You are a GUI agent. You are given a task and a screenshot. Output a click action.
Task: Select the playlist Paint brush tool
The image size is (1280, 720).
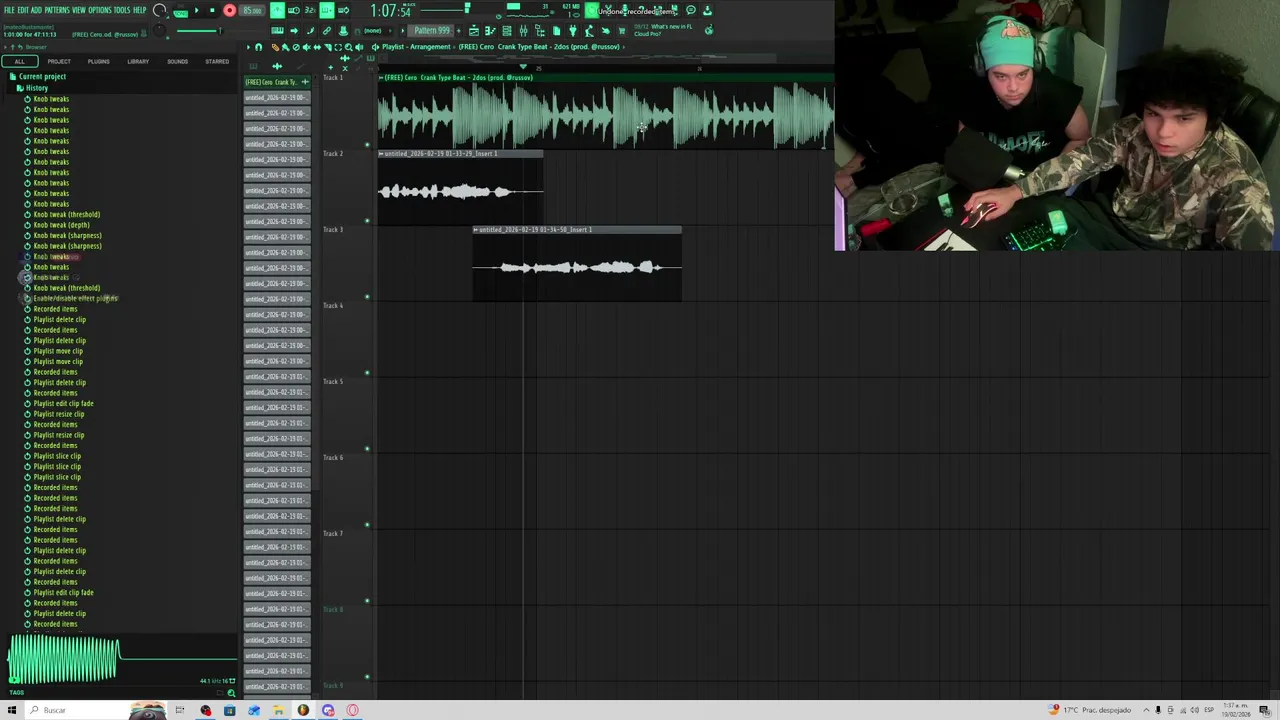(x=285, y=47)
